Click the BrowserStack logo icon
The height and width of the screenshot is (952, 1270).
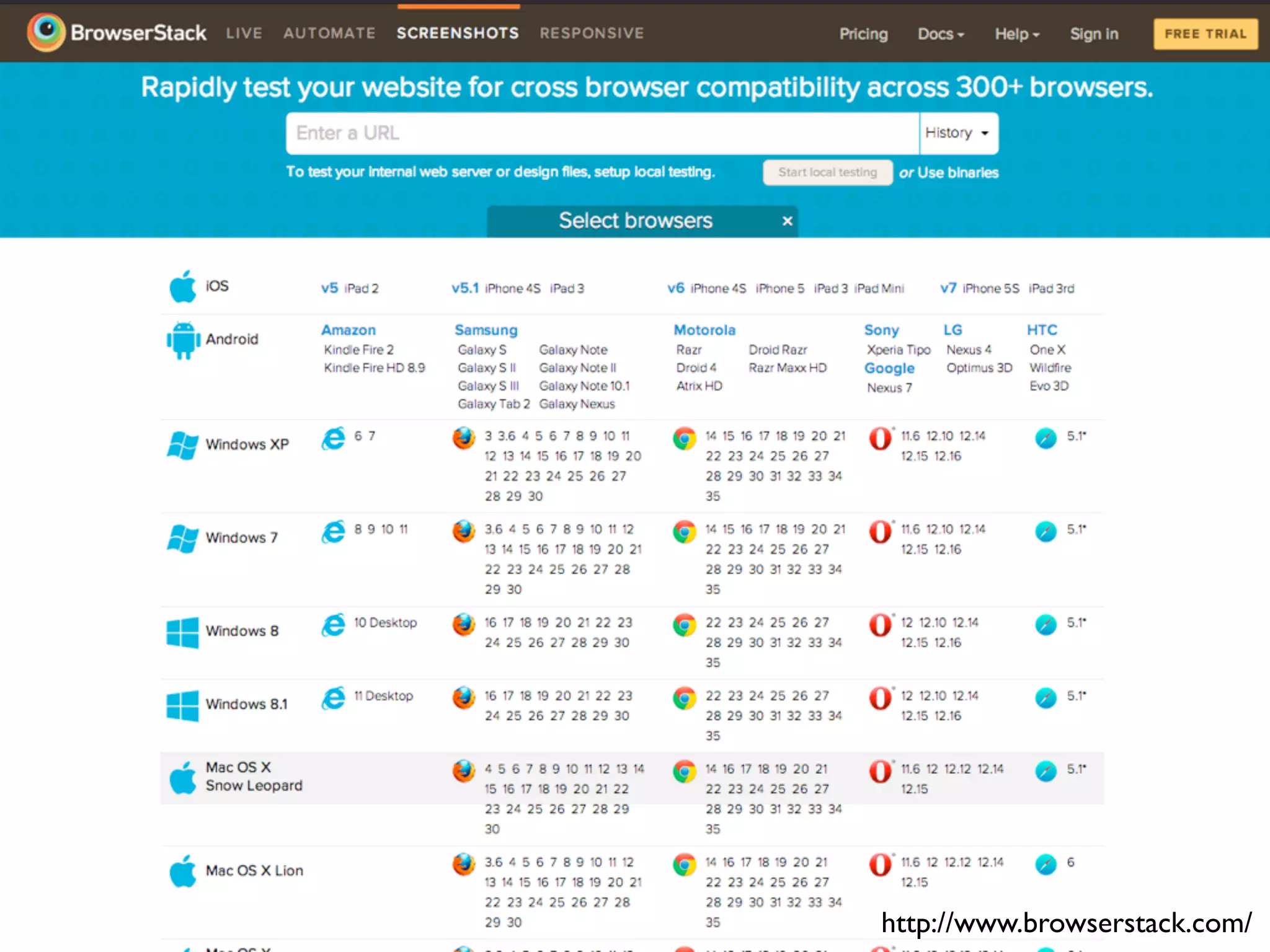coord(46,32)
